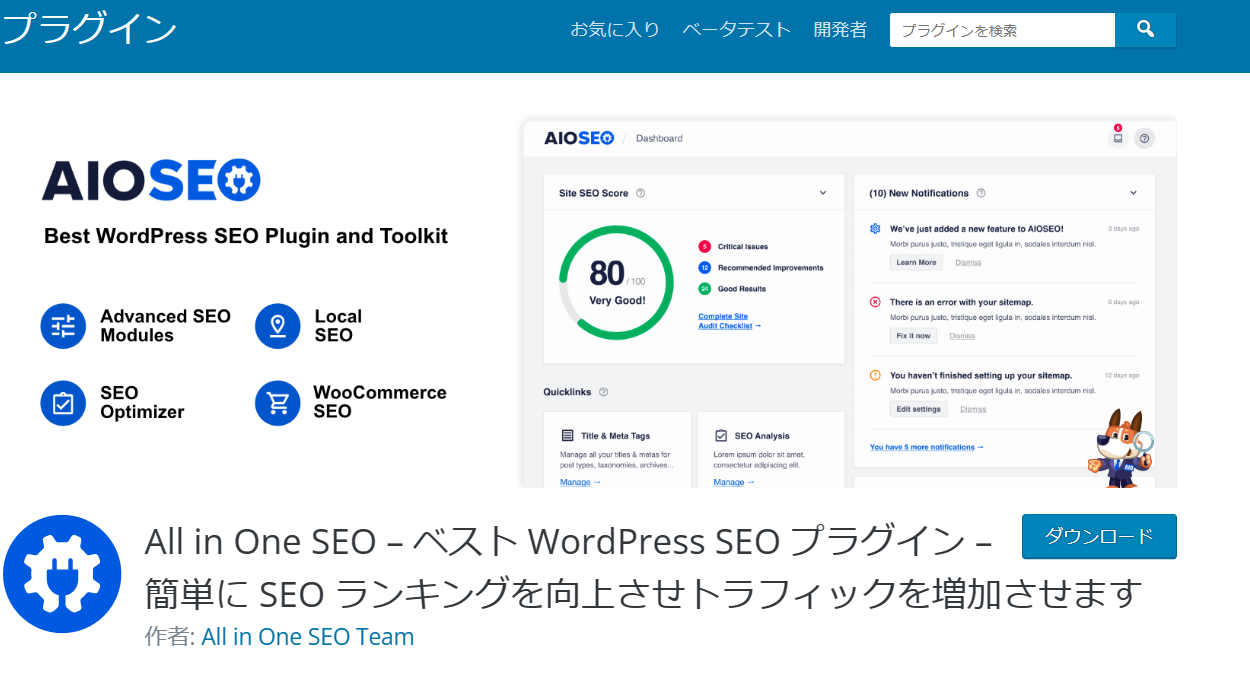Viewport: 1250px width, 700px height.
Task: Click the Local SEO map pin icon
Action: tap(278, 326)
